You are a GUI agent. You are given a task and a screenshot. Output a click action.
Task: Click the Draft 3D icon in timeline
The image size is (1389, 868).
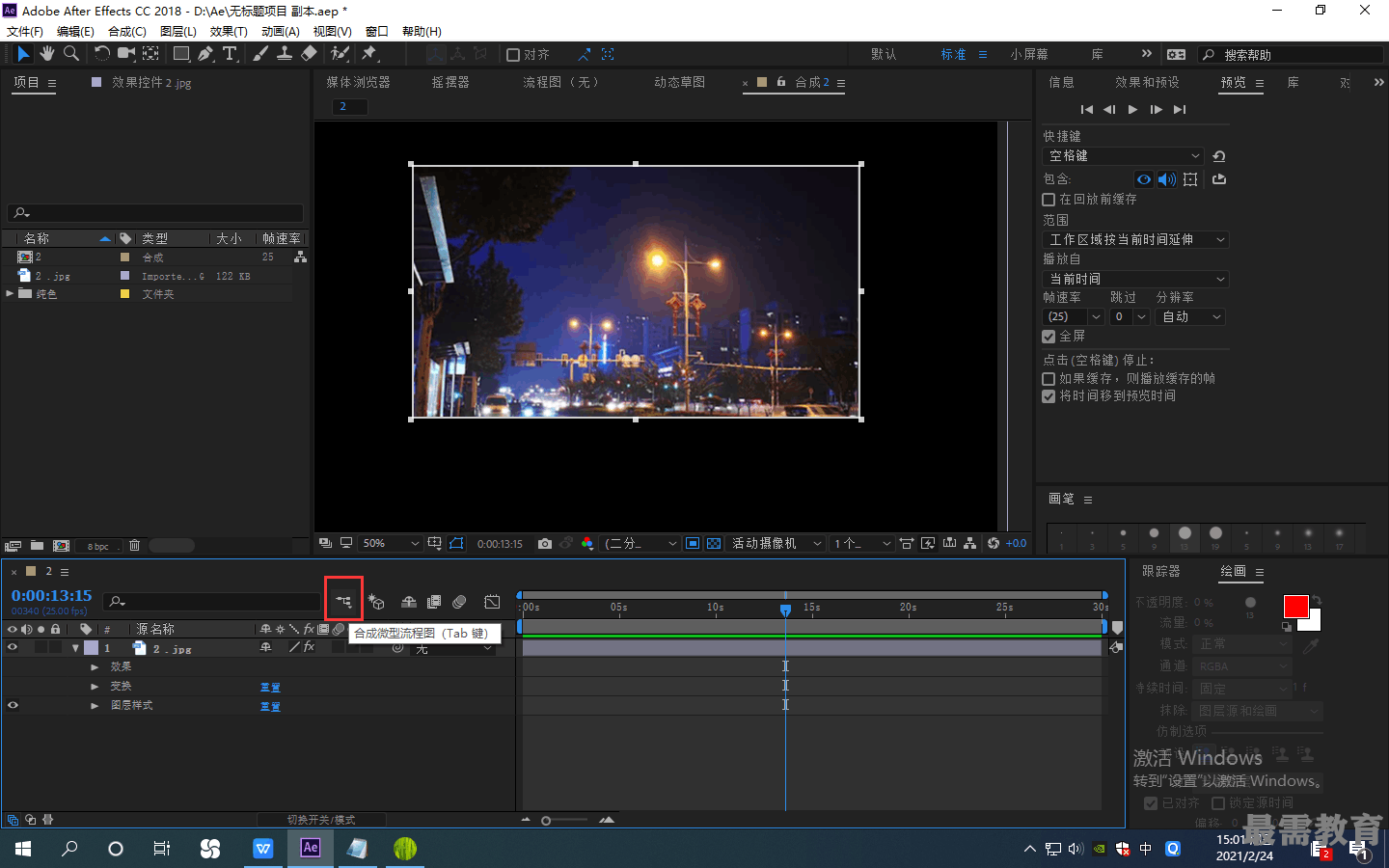[376, 602]
